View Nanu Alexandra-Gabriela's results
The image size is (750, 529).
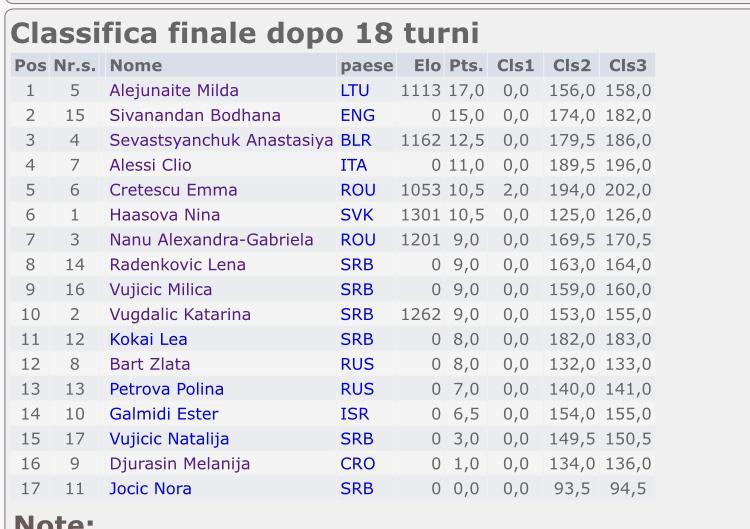(212, 240)
